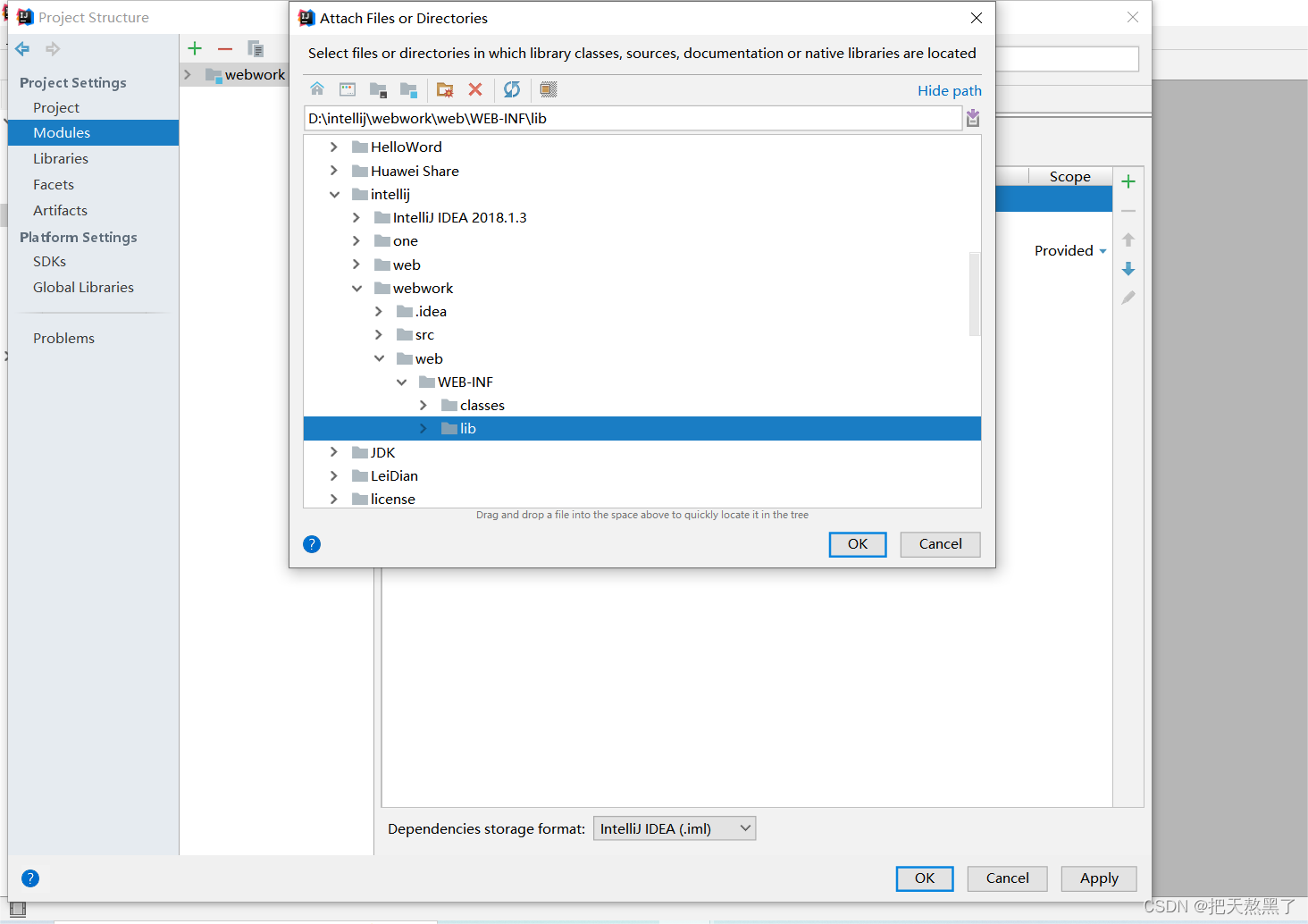The height and width of the screenshot is (924, 1308).
Task: Click the file tree vertical scrollbar
Action: point(975,295)
